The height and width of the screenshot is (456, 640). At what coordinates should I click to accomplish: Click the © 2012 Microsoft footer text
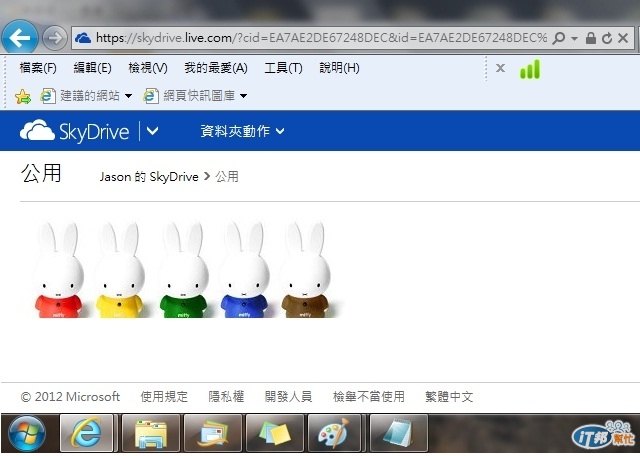click(x=70, y=397)
